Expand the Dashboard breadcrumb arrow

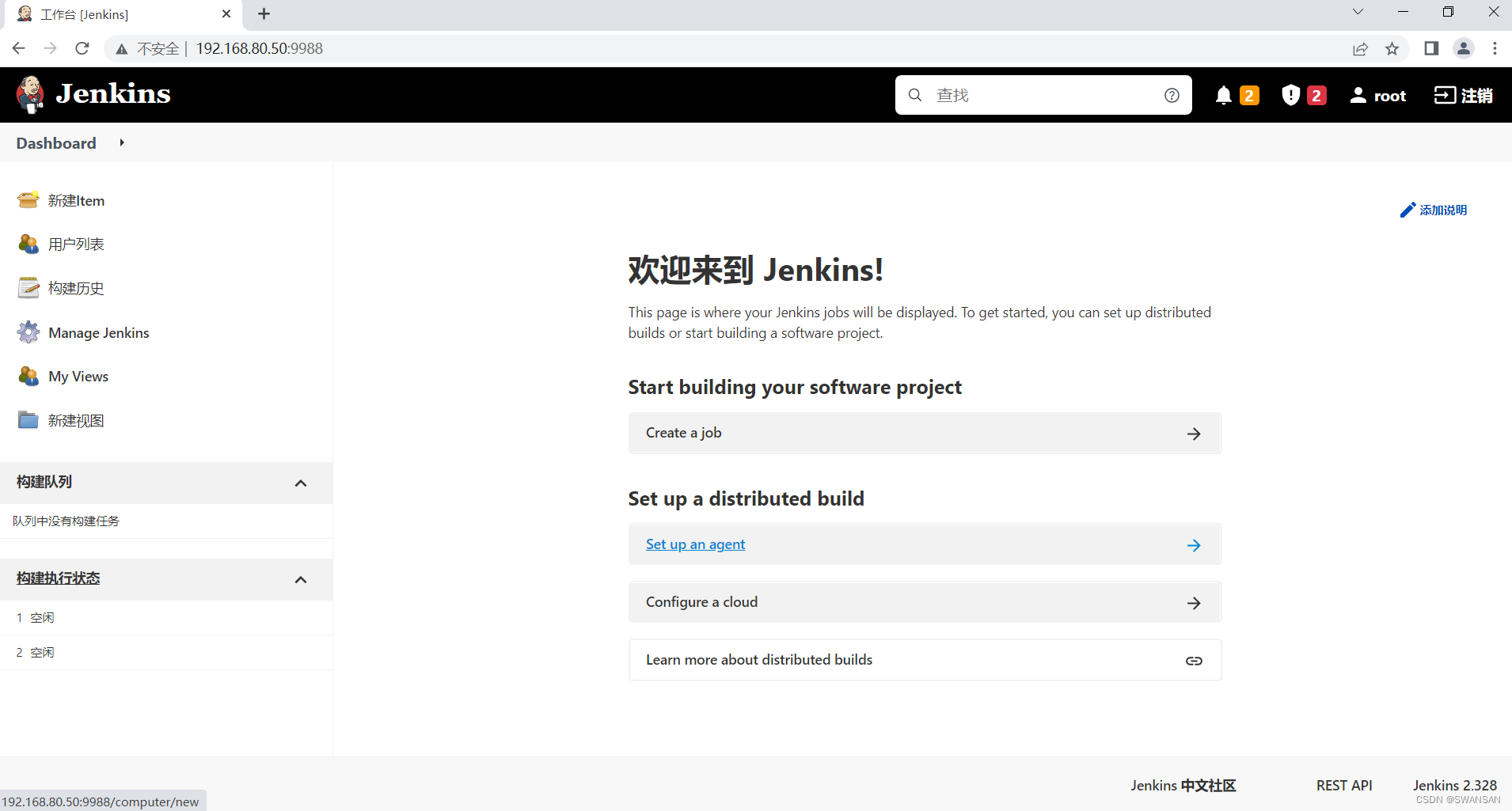(x=120, y=143)
